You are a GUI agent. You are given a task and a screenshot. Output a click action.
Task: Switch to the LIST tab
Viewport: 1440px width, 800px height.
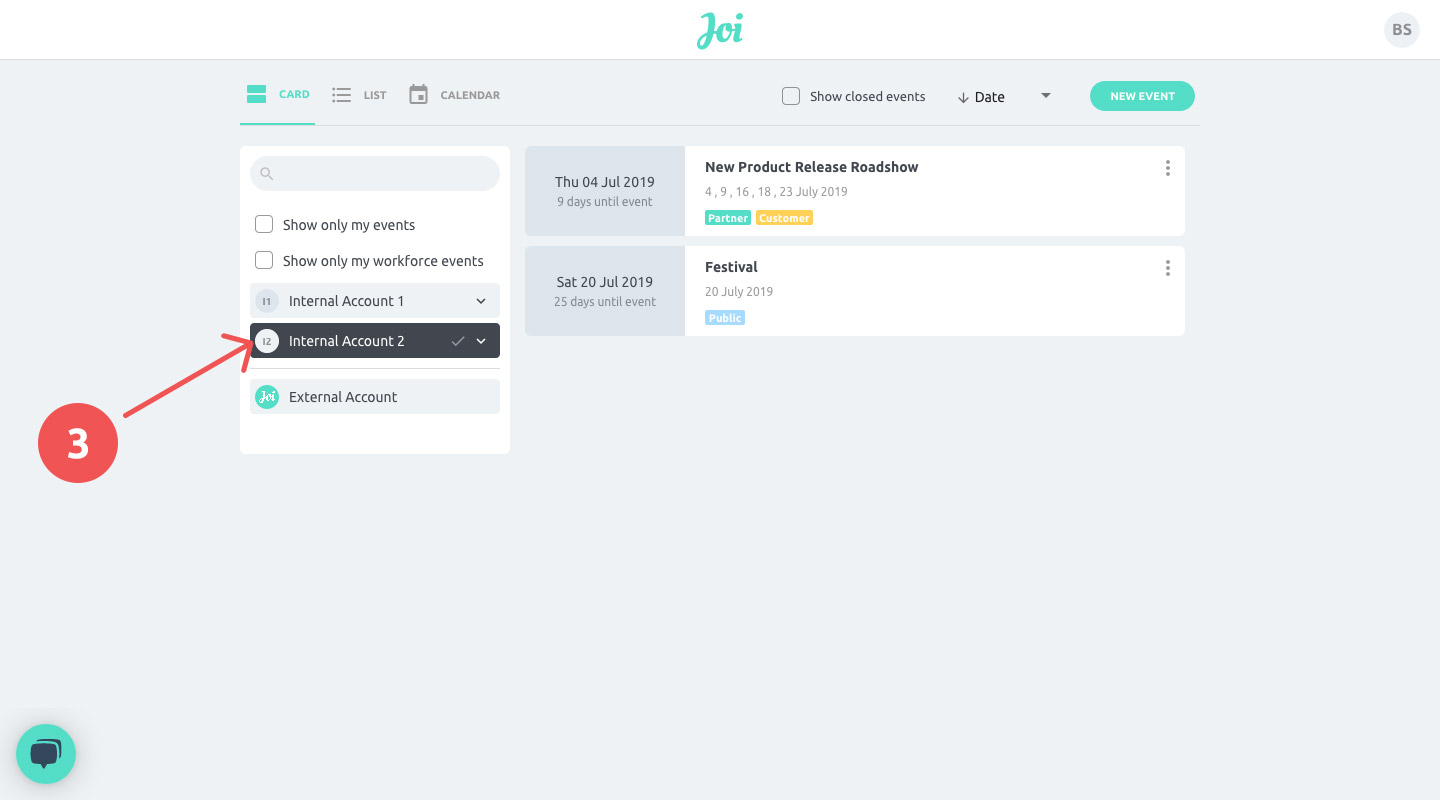tap(372, 94)
